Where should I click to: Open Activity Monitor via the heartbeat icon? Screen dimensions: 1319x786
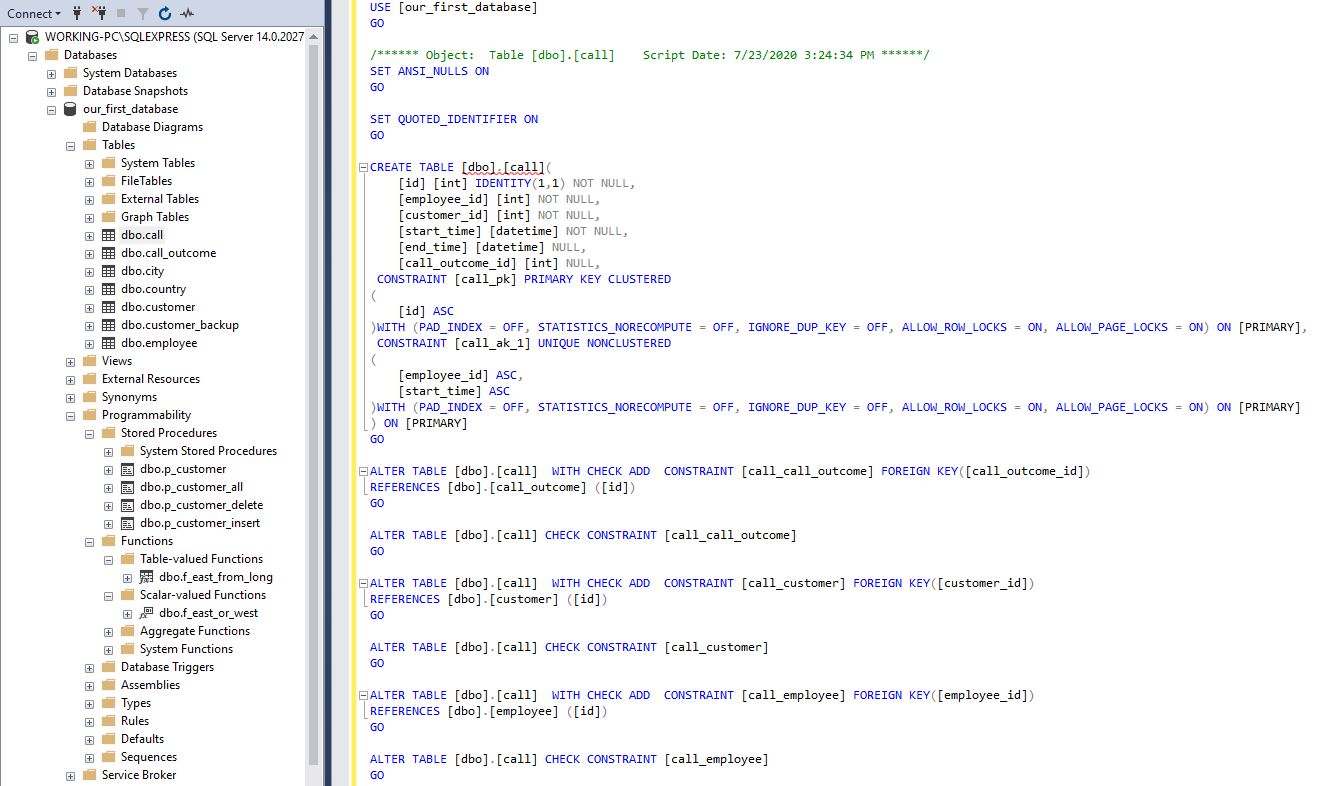(x=188, y=13)
